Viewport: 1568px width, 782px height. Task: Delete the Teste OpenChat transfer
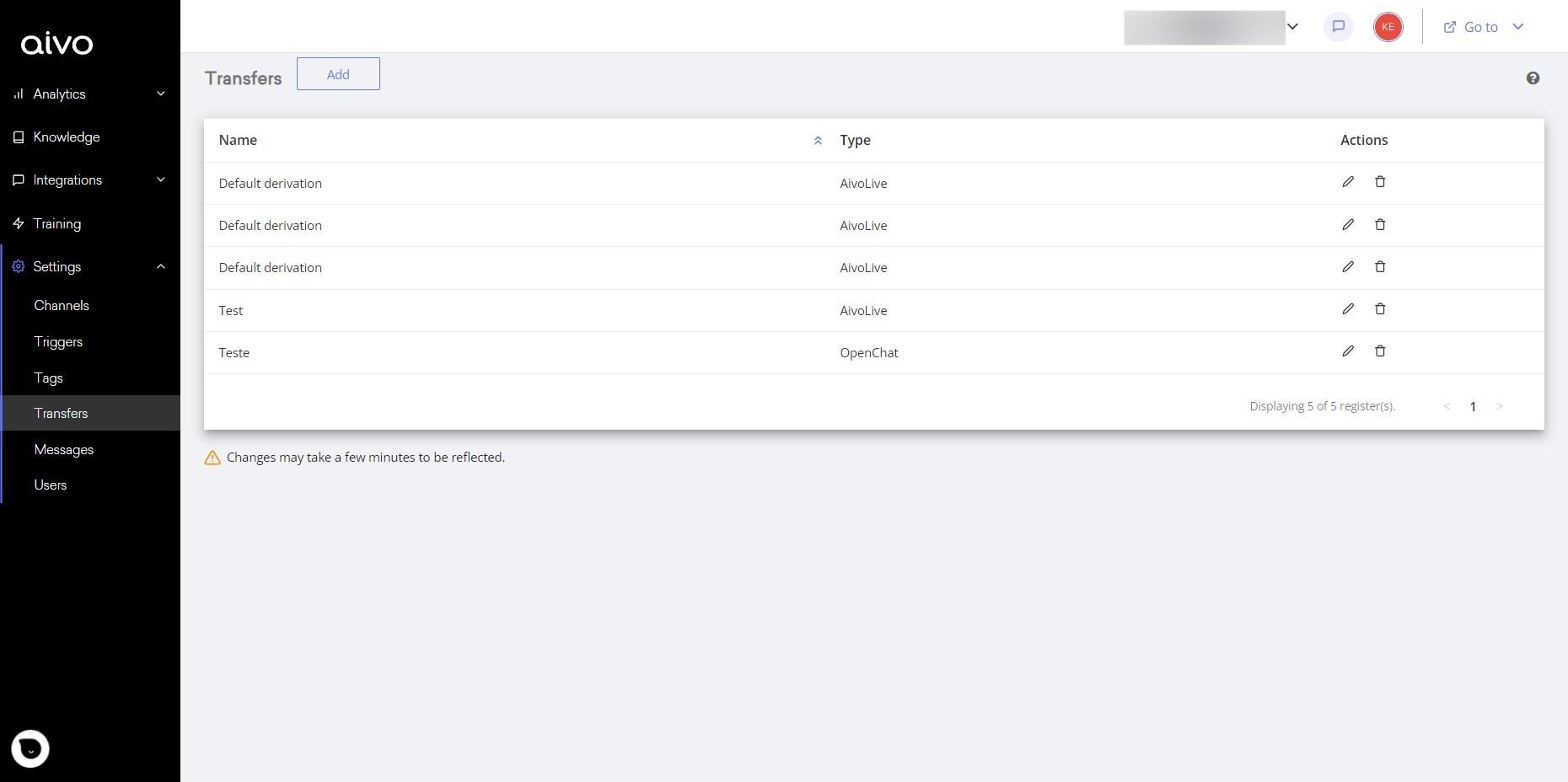[1380, 351]
